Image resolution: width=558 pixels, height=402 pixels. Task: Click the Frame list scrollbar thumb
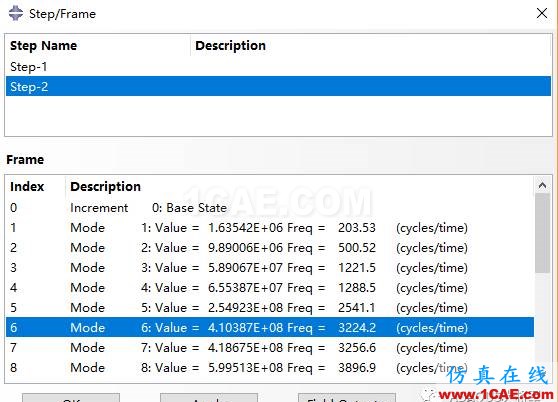pos(542,233)
